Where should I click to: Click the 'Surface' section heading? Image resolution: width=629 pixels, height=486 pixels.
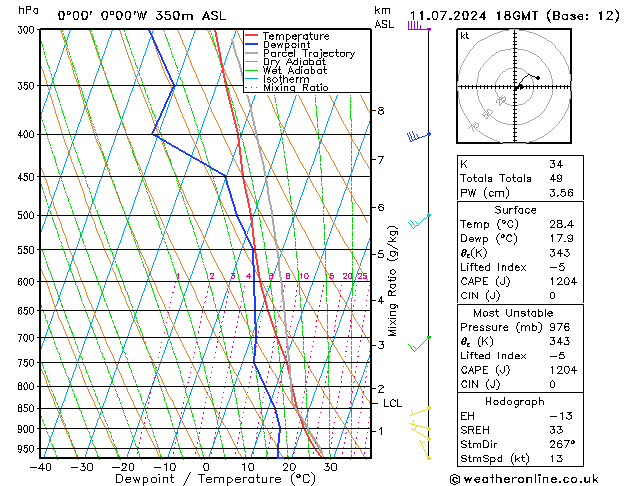(x=515, y=210)
